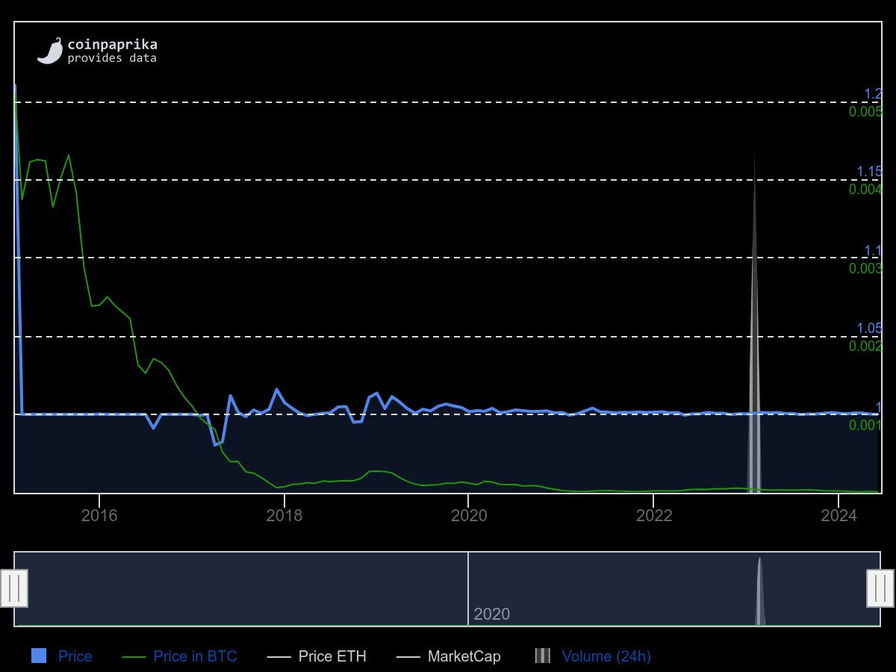Image resolution: width=896 pixels, height=672 pixels.
Task: Click the "coinpaprika provides data" text
Action: (112, 51)
